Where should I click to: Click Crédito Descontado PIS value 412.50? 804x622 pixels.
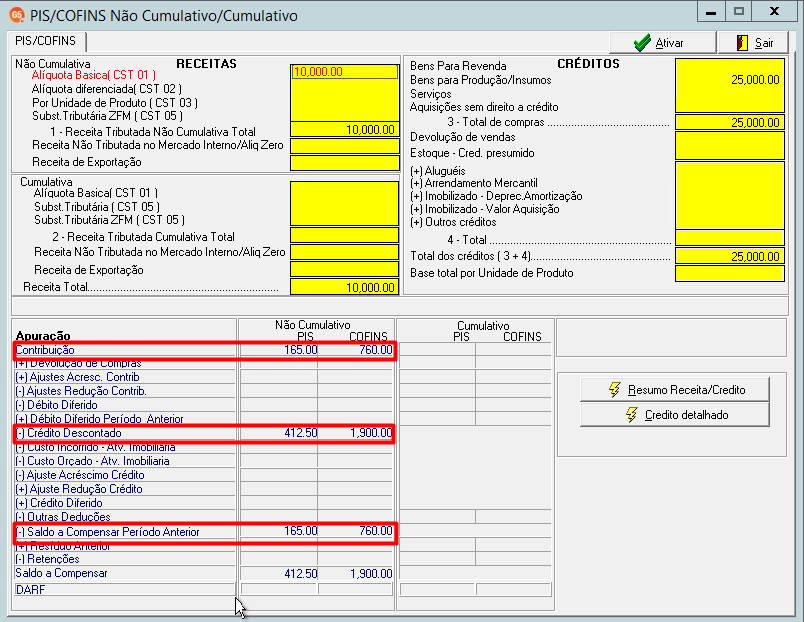click(x=300, y=433)
